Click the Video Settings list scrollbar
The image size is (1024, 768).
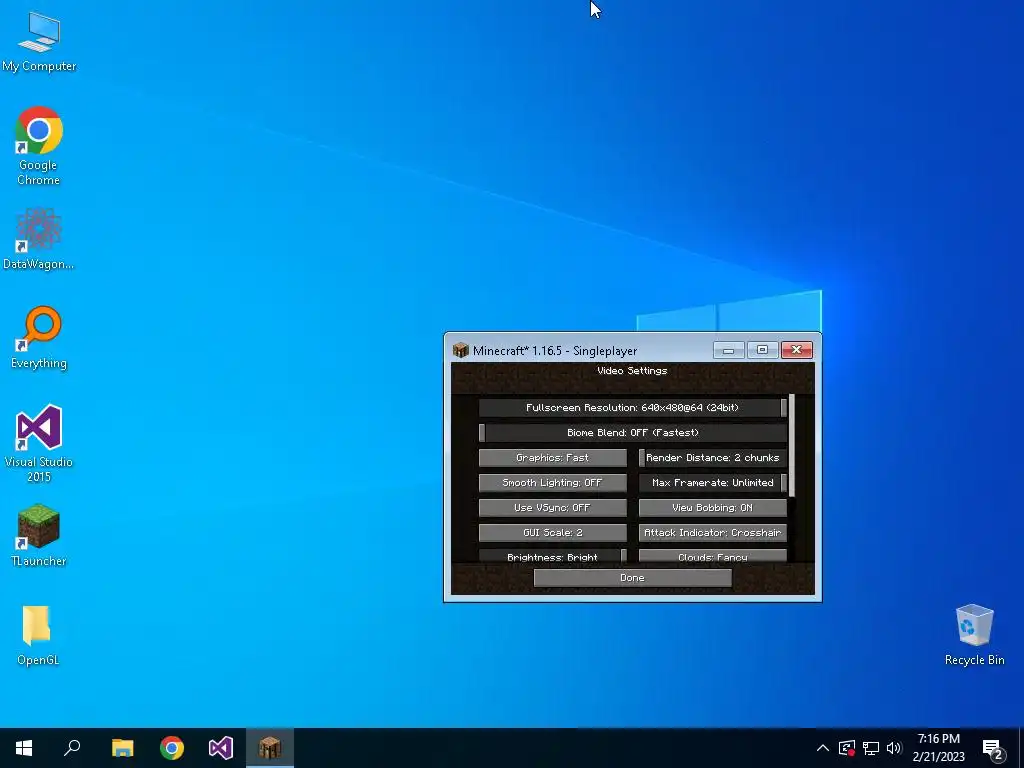[x=792, y=445]
